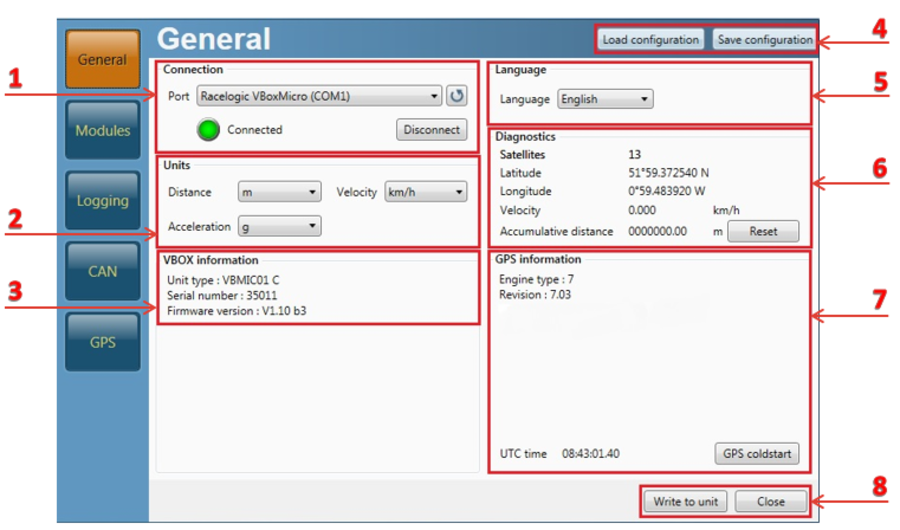The height and width of the screenshot is (530, 900).
Task: Click the GPS coldstart button
Action: pyautogui.click(x=757, y=454)
